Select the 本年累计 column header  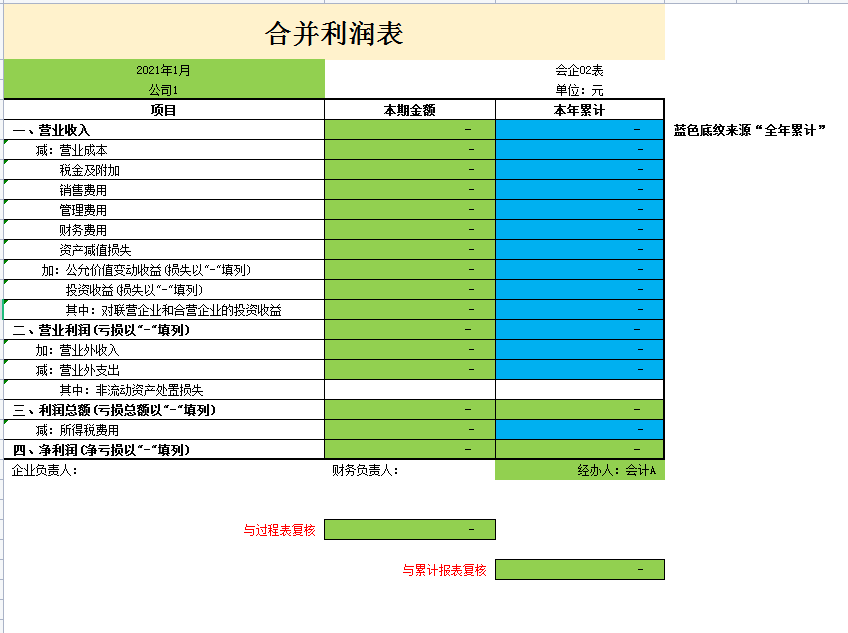[x=579, y=108]
